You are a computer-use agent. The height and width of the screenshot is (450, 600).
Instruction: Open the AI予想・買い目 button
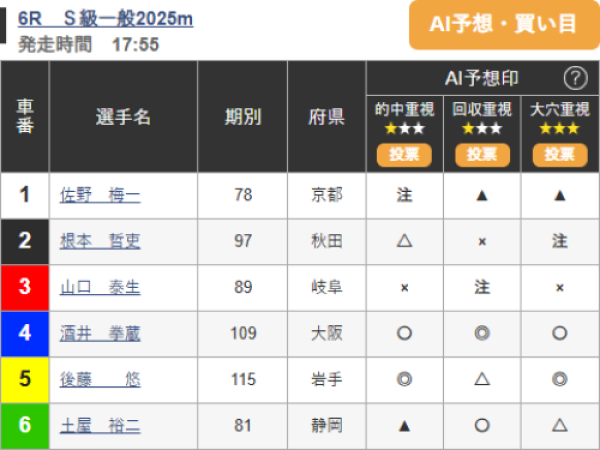click(504, 24)
